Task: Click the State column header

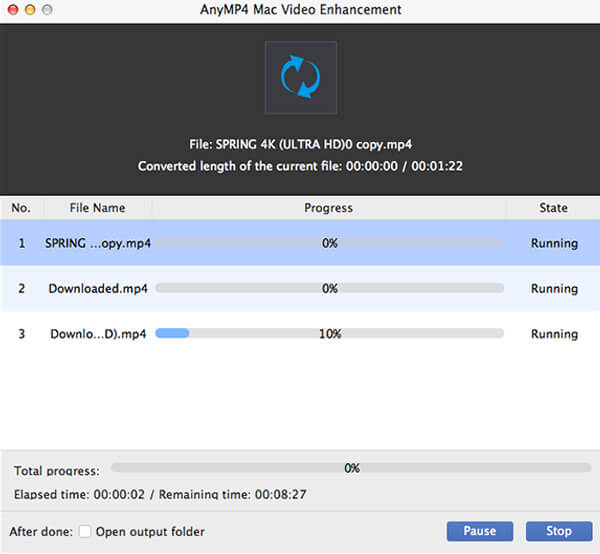Action: click(x=552, y=208)
